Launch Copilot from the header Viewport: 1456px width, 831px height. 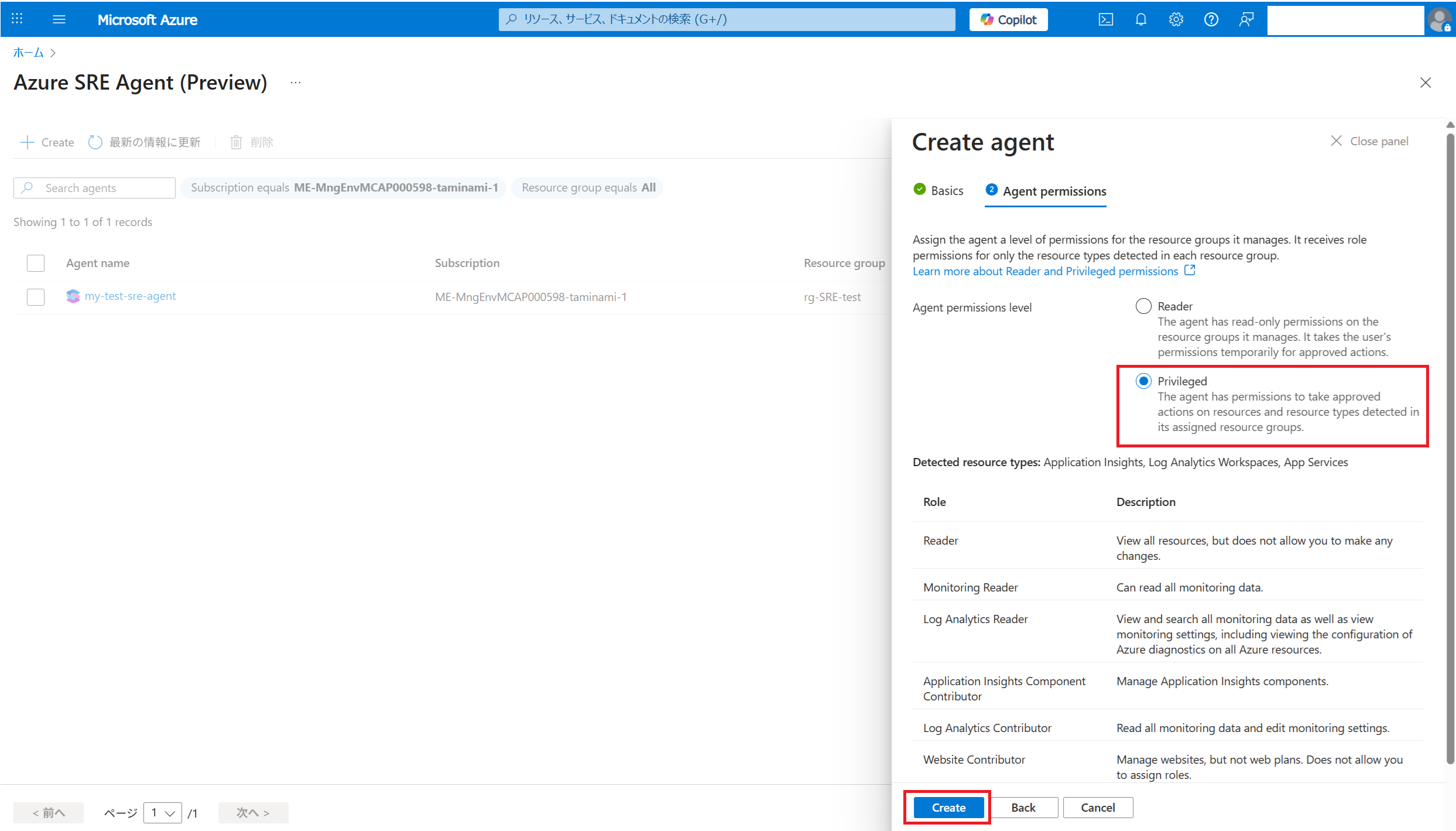coord(1008,19)
